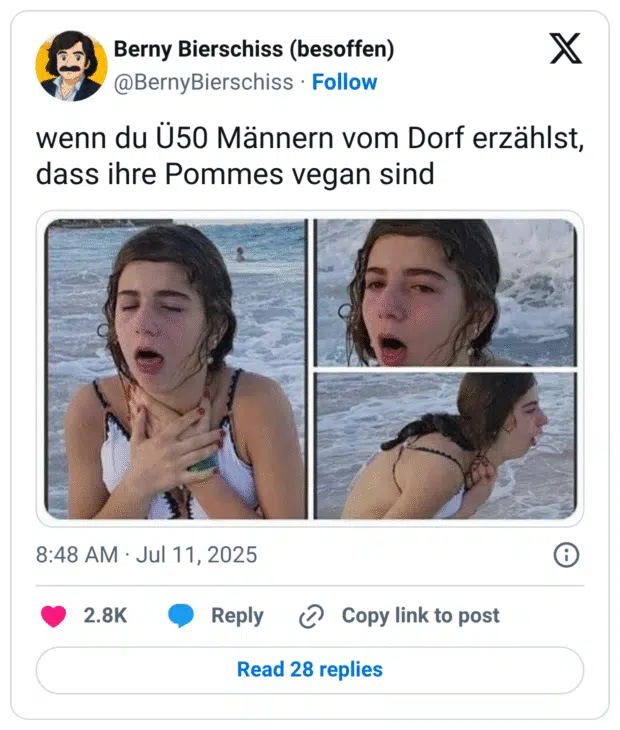Open the @BernyBierschiss handle link

point(203,82)
